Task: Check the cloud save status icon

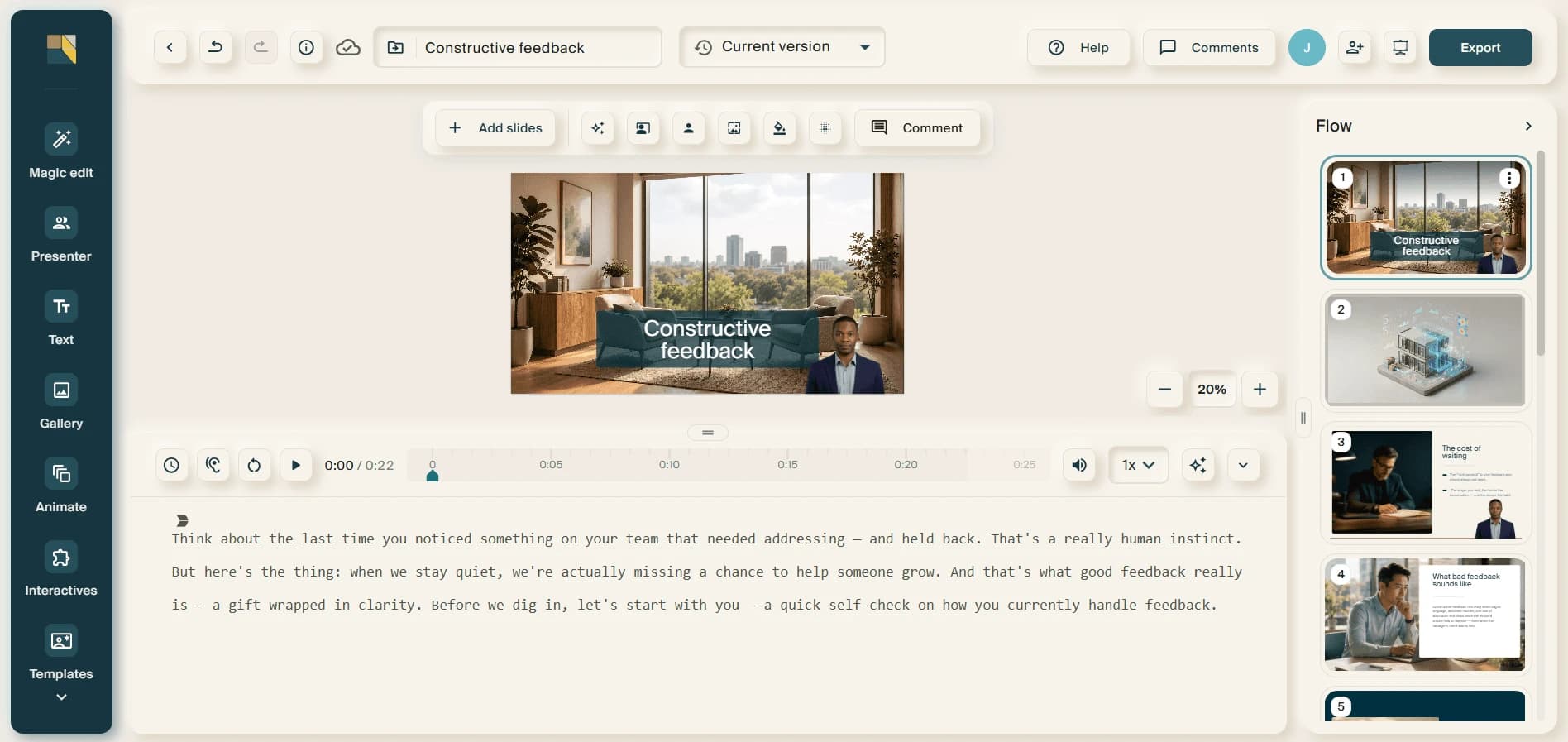Action: tap(348, 47)
